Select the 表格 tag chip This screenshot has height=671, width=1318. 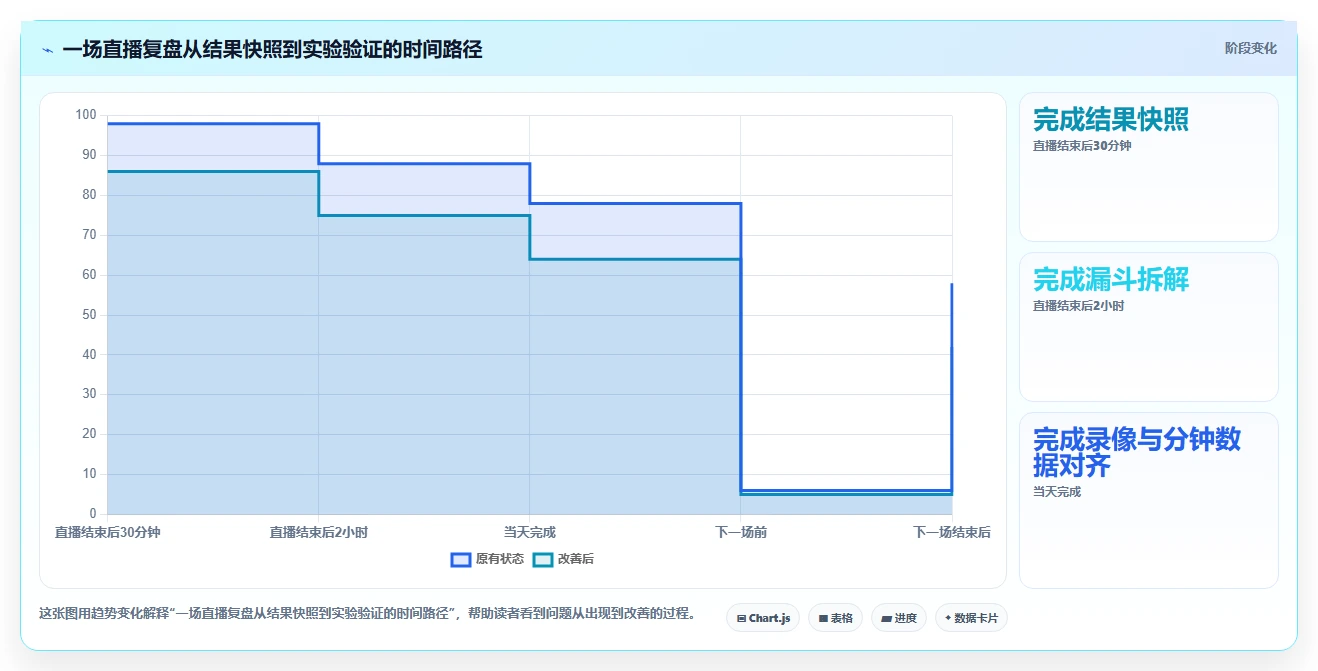(835, 618)
